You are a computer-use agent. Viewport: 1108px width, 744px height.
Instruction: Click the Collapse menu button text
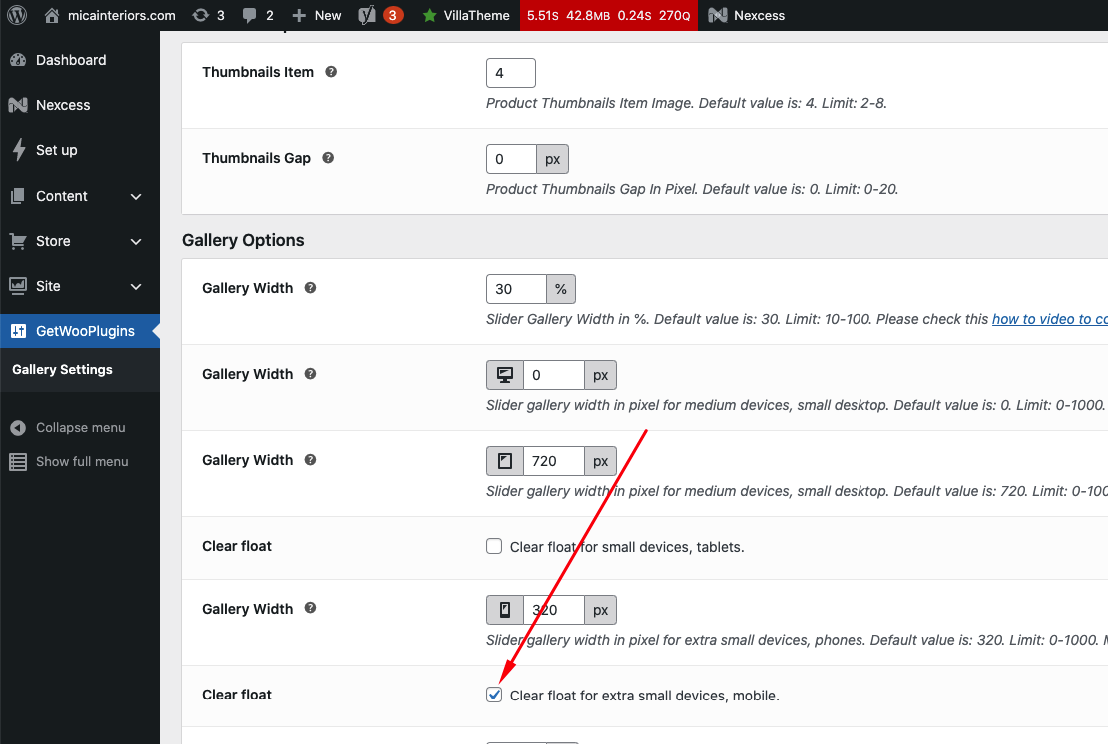click(x=81, y=427)
